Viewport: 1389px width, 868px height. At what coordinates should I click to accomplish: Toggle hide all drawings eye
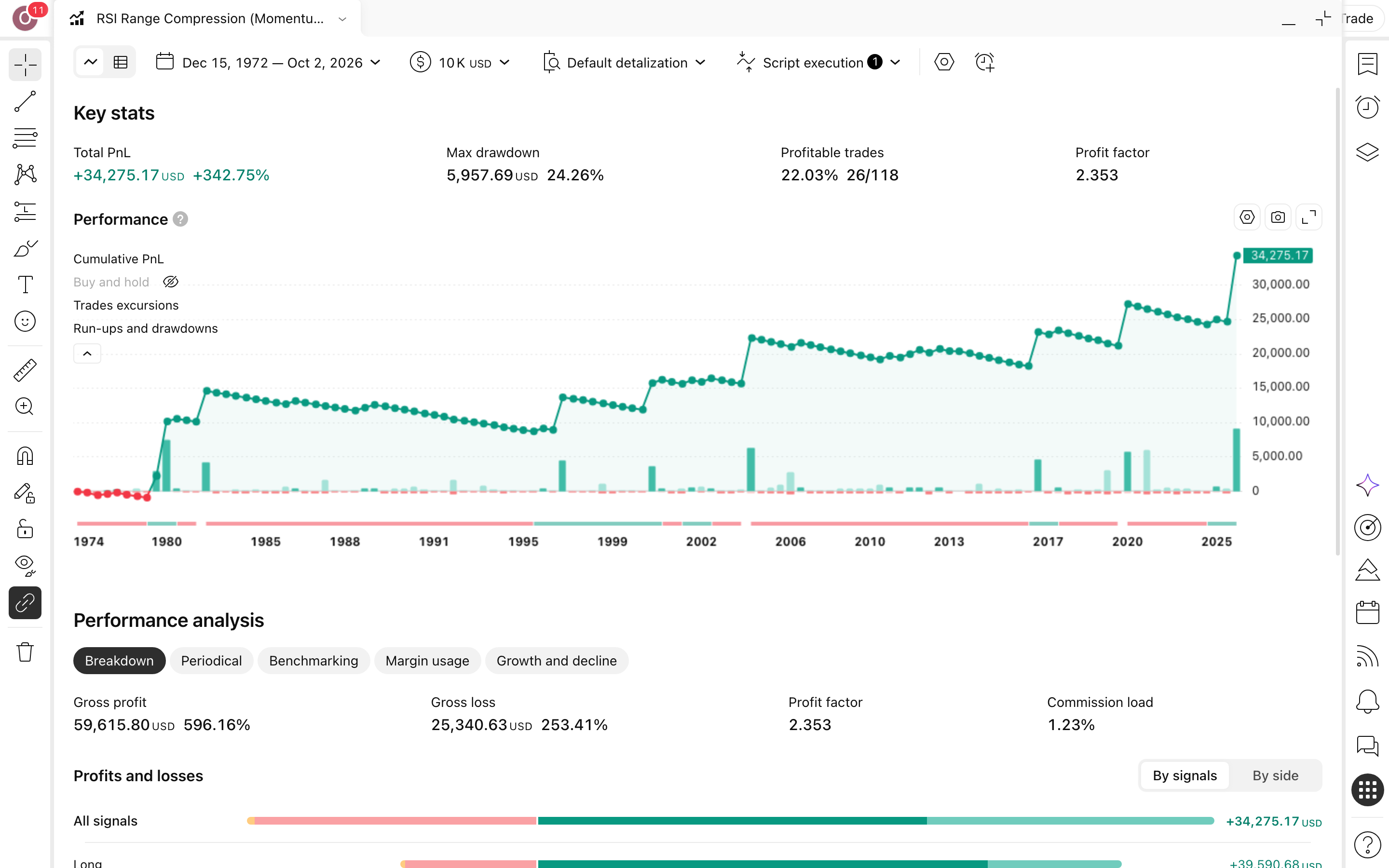click(25, 566)
